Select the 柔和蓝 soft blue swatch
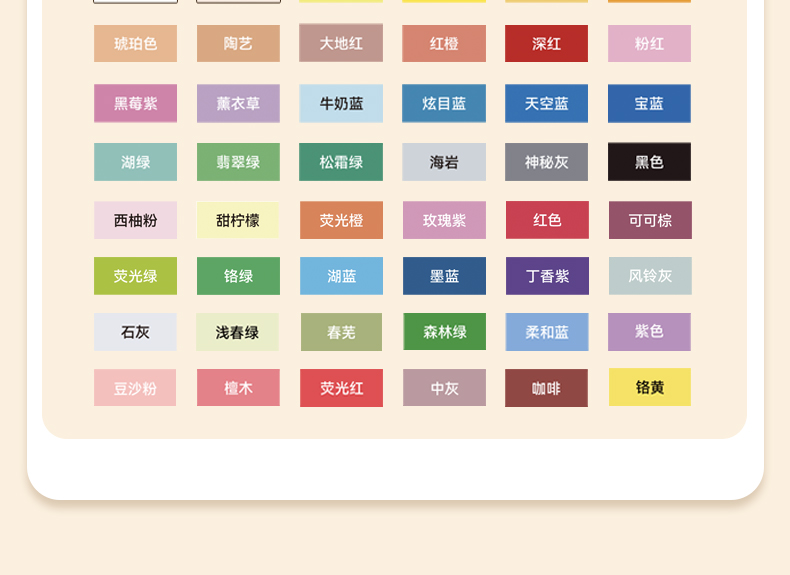790x575 pixels. pyautogui.click(x=547, y=332)
